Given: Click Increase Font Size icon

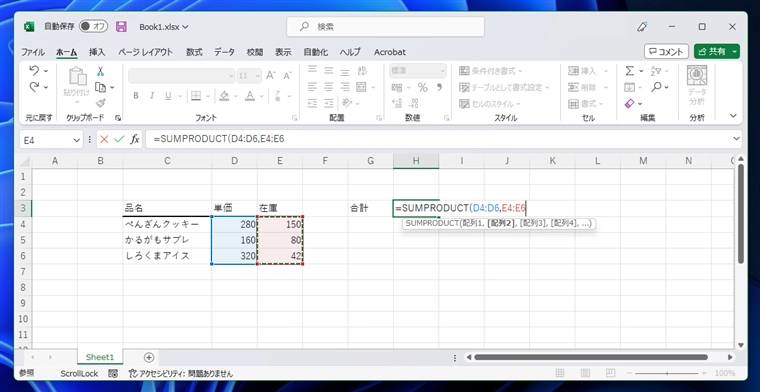Looking at the screenshot, I should 271,75.
